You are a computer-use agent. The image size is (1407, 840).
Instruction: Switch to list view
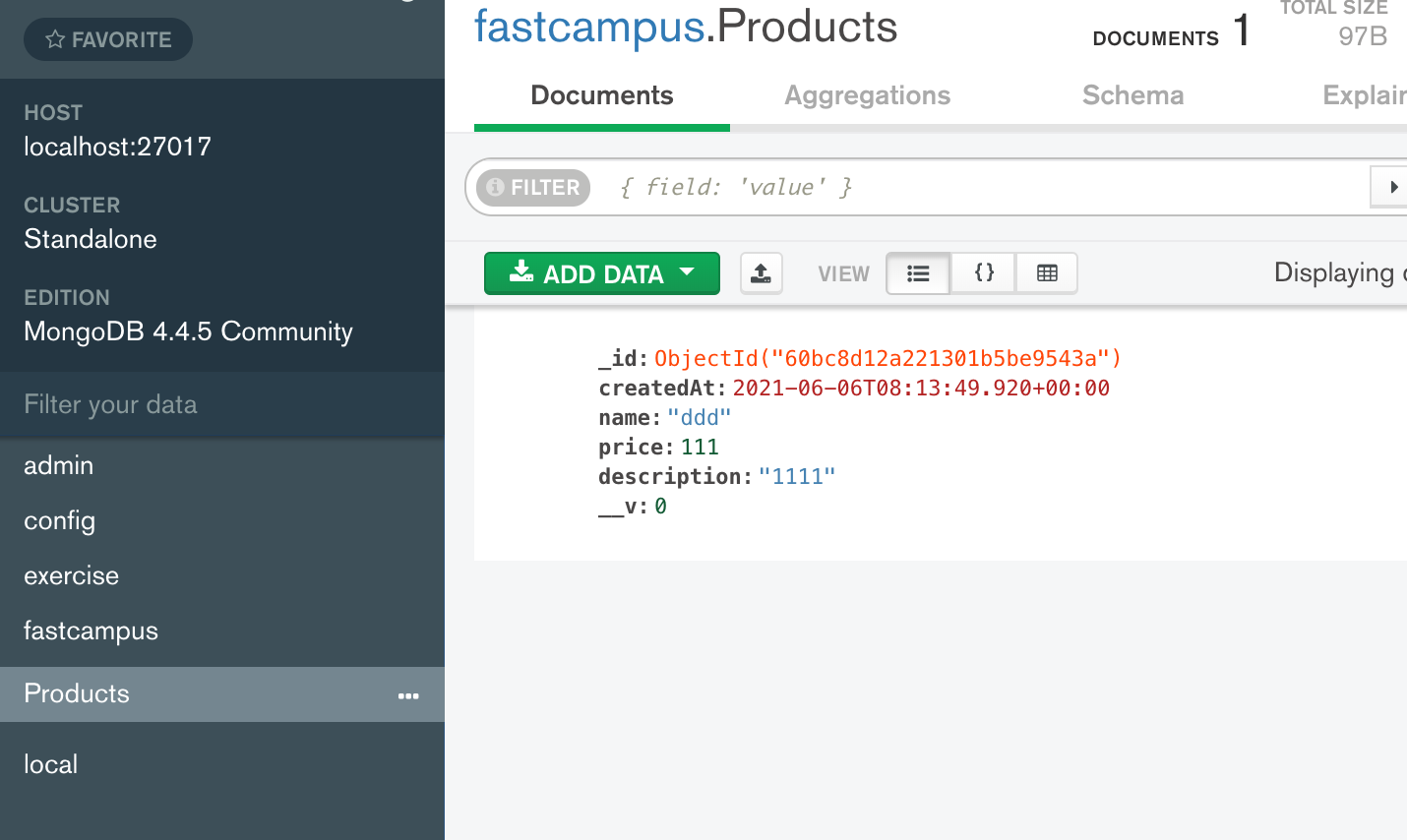tap(918, 273)
